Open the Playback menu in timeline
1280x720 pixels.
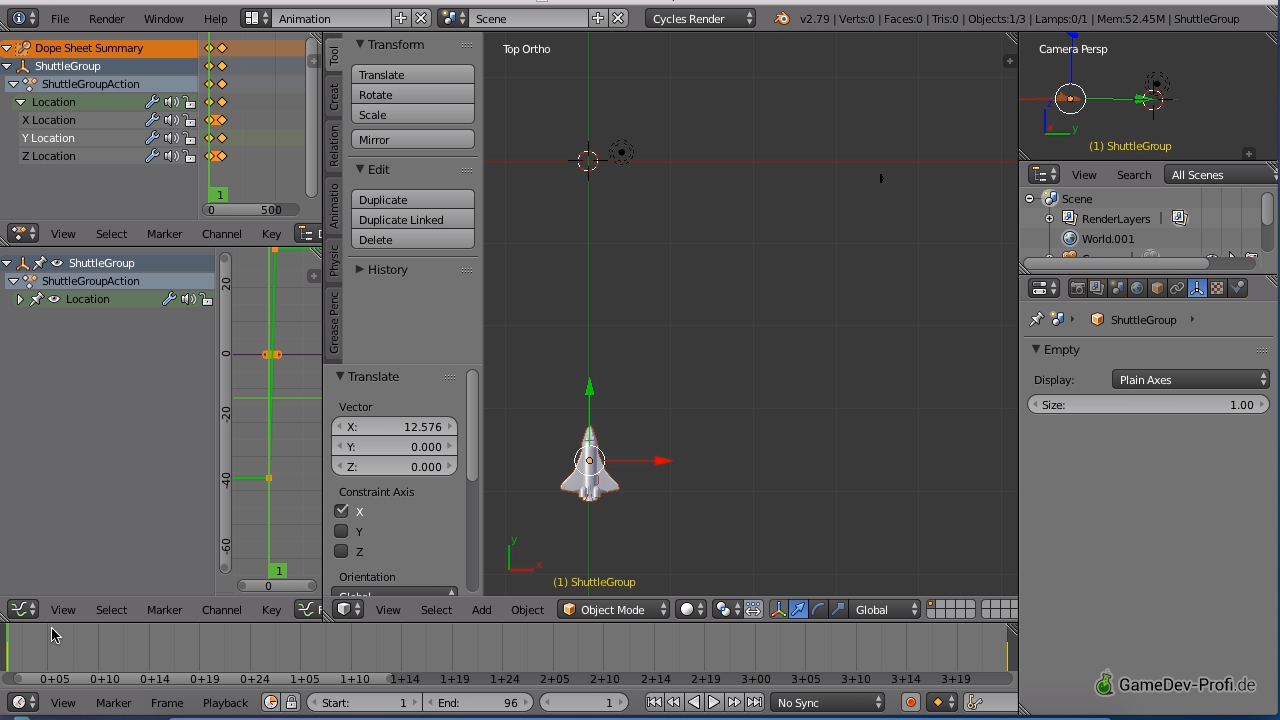point(225,702)
